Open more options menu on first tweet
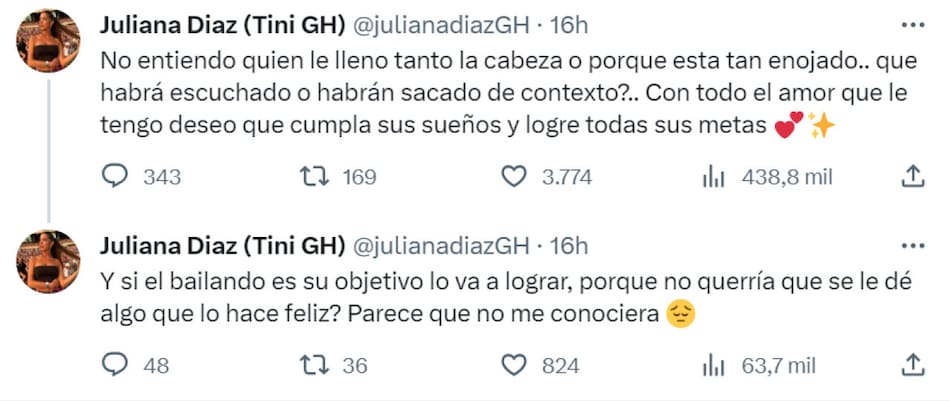This screenshot has width=950, height=401. coord(913,26)
